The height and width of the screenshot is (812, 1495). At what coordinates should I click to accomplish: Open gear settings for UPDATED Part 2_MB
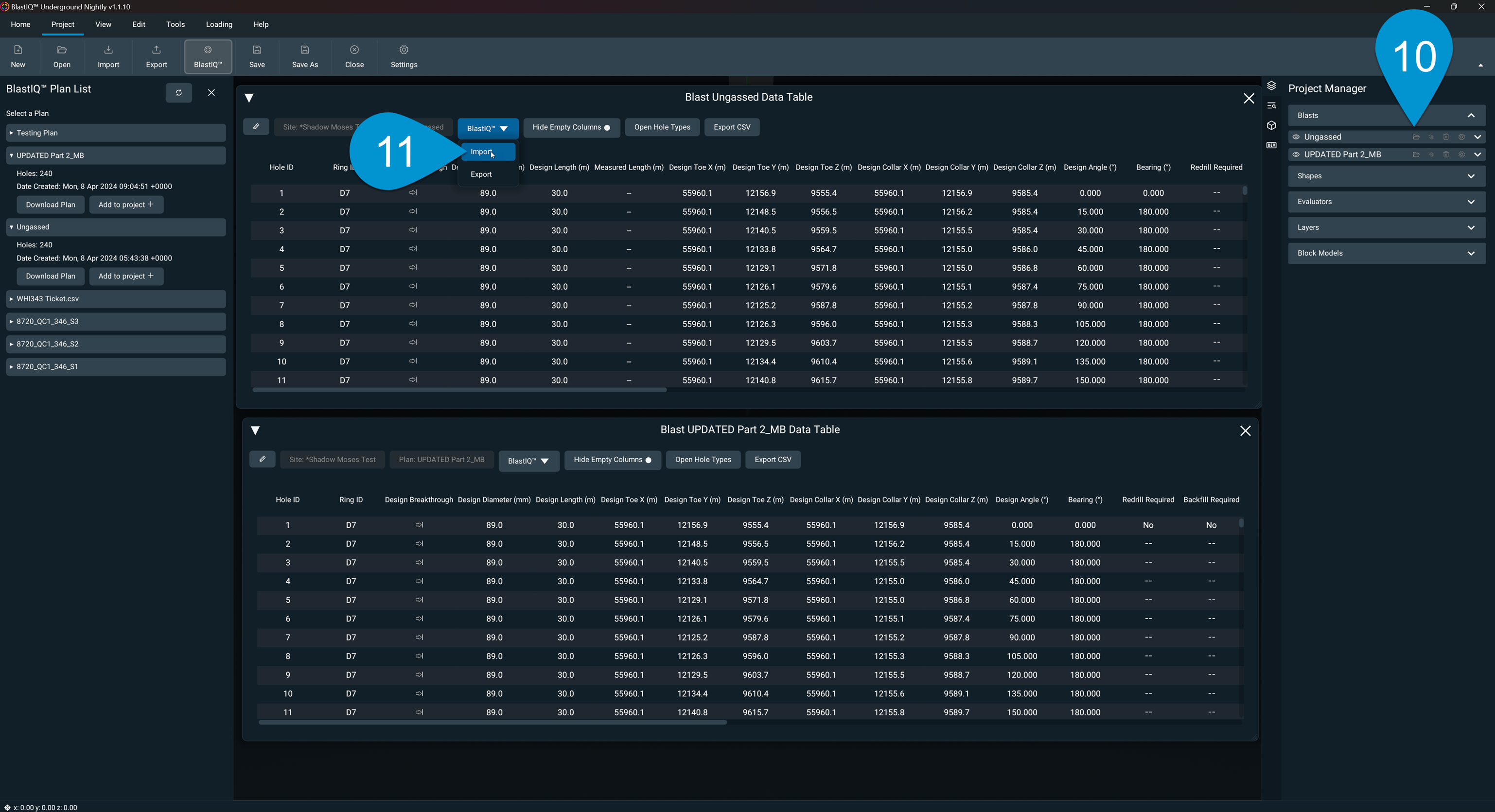1461,154
